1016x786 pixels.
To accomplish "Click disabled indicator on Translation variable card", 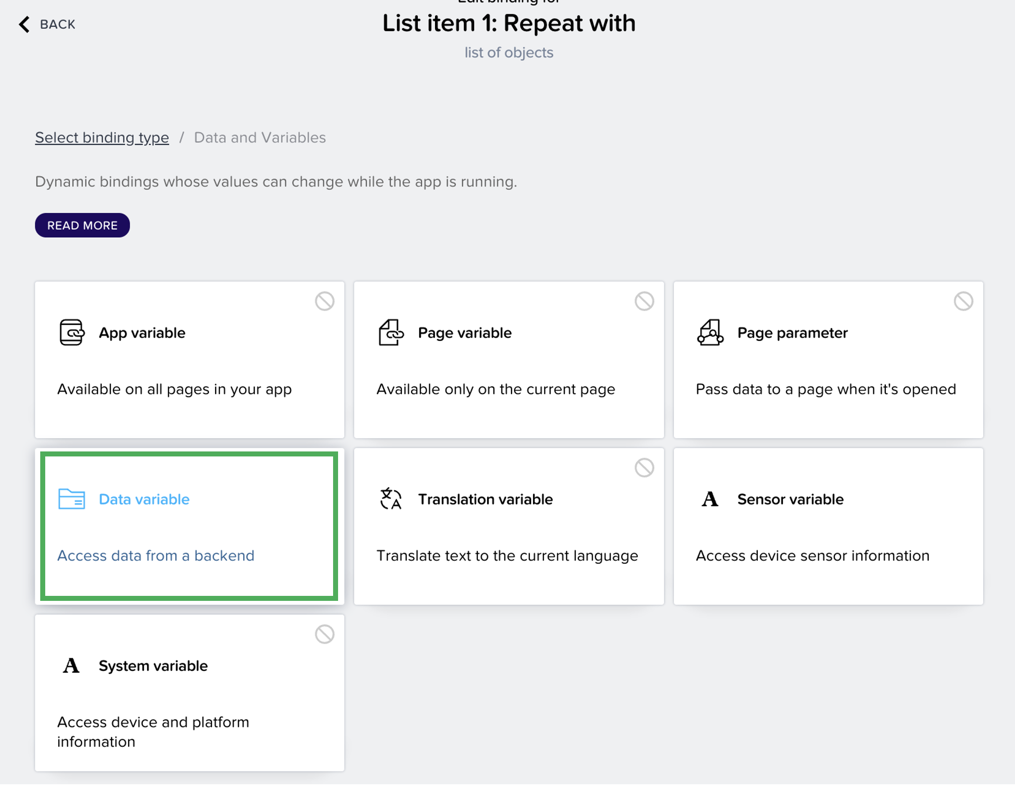I will pos(644,468).
